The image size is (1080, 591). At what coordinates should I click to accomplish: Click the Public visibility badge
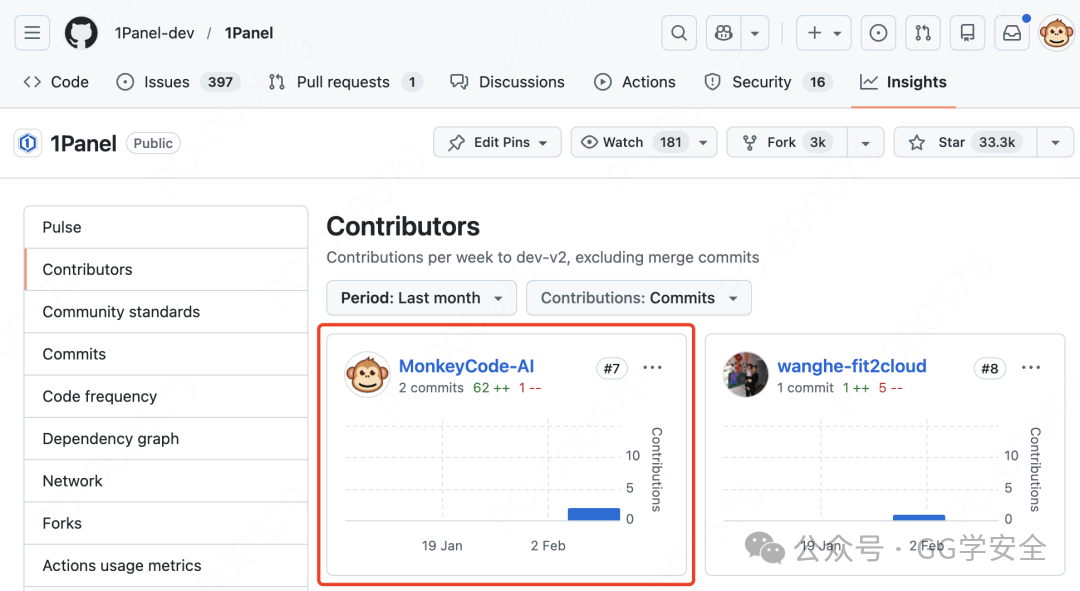153,143
